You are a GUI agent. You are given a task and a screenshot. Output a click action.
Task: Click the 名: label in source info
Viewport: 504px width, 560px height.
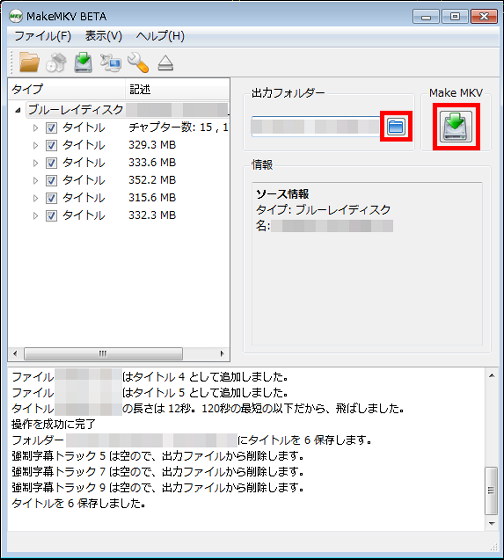pos(263,226)
